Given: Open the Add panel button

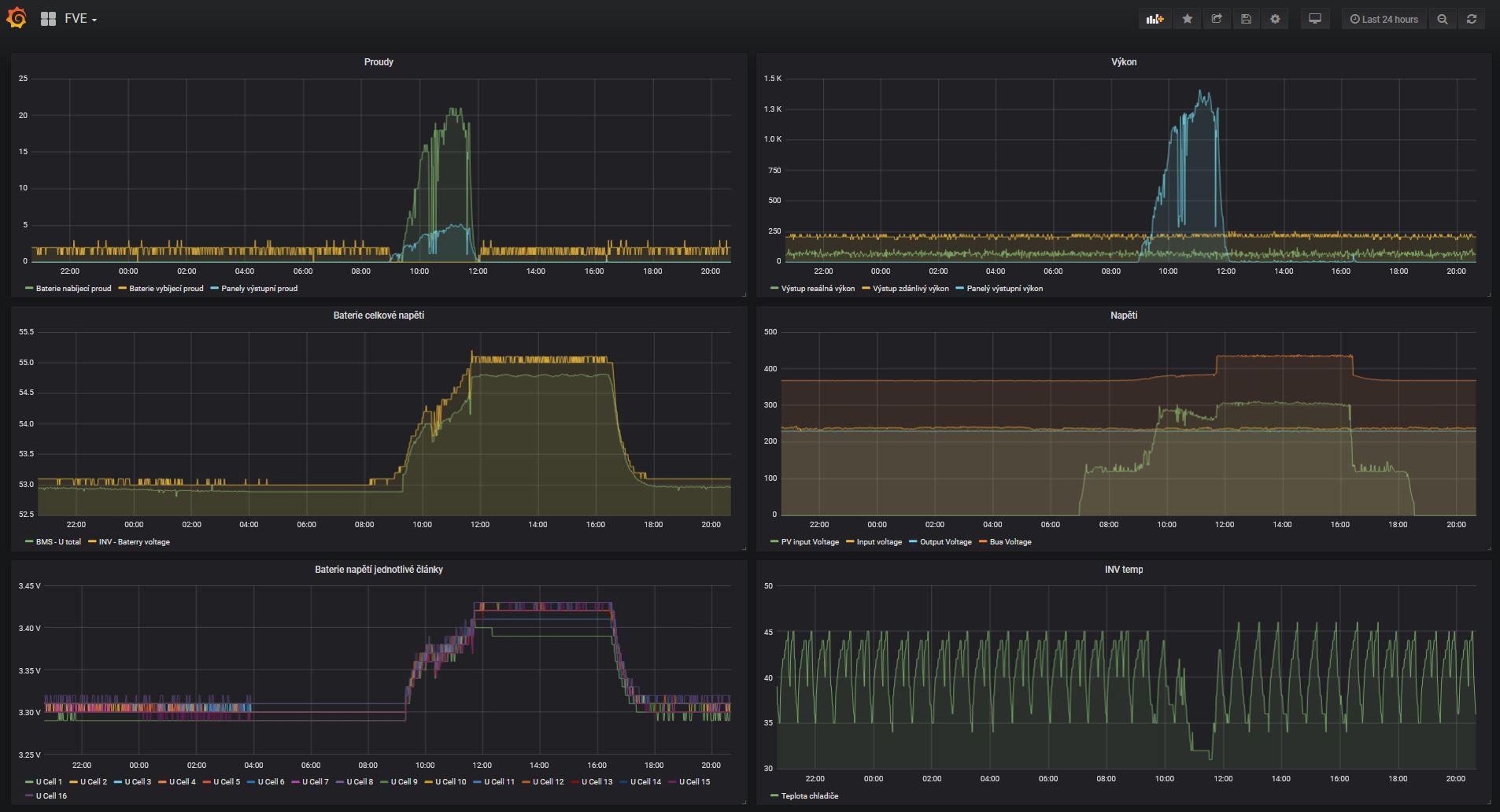Looking at the screenshot, I should click(x=1155, y=19).
